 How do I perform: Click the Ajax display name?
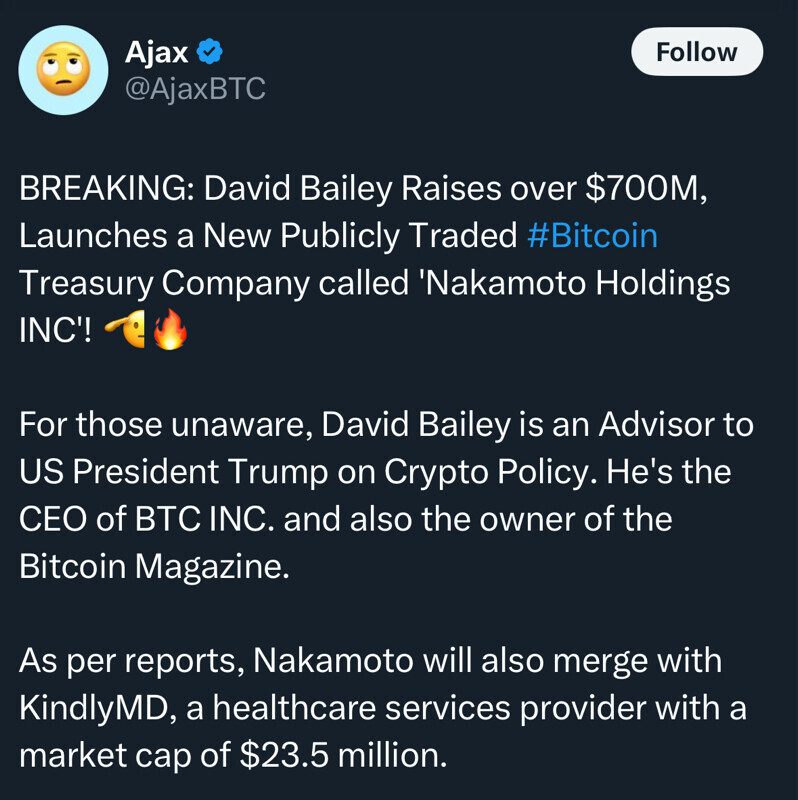157,50
